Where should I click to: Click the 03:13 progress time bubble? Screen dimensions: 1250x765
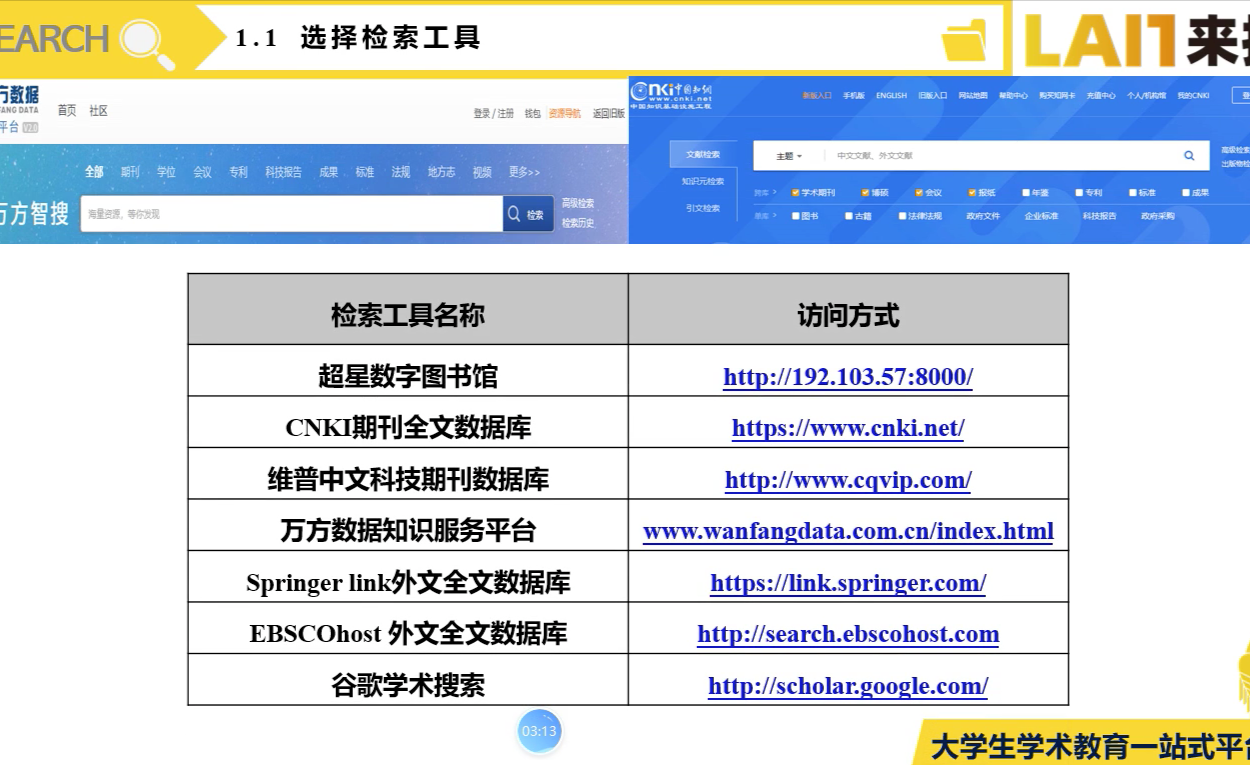click(x=540, y=731)
